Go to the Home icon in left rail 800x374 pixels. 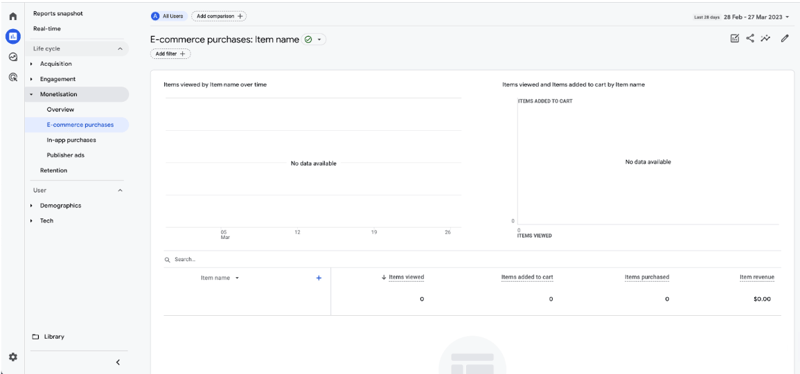(x=13, y=16)
